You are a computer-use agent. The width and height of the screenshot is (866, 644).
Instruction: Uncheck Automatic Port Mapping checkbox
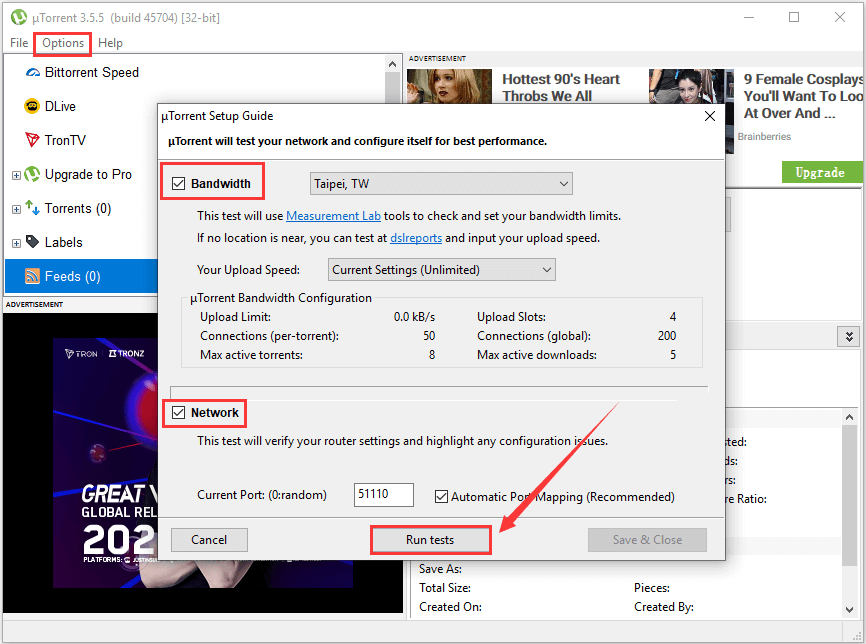pyautogui.click(x=441, y=497)
